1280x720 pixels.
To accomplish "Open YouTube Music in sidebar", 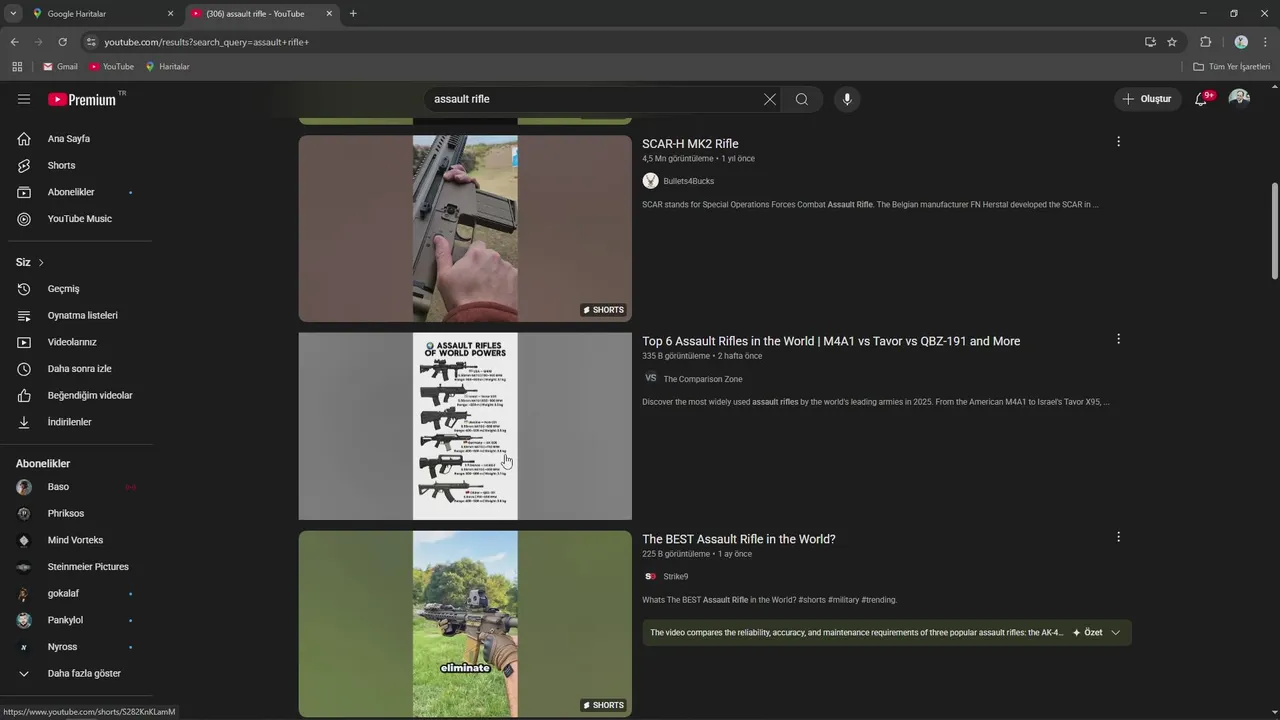I will pos(80,219).
